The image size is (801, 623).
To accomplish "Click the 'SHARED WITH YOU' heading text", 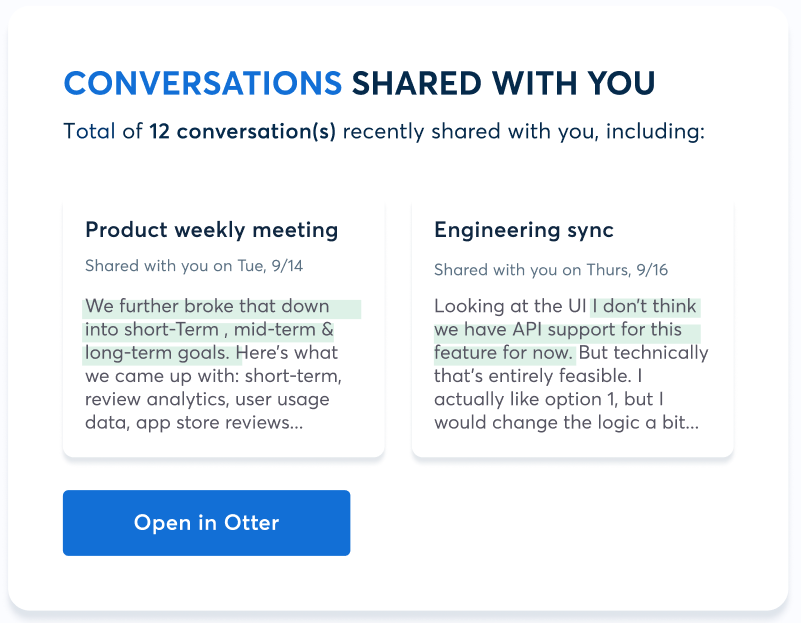I will [503, 83].
